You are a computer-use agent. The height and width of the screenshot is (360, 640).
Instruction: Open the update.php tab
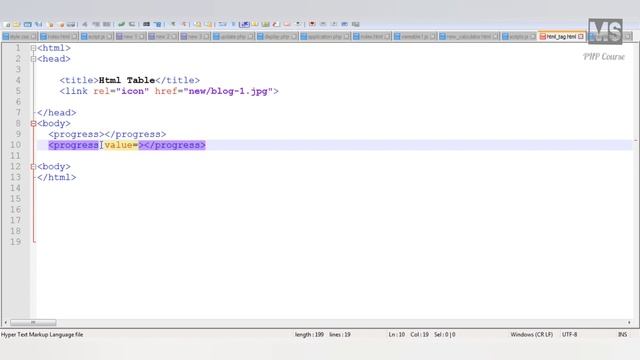coord(233,37)
